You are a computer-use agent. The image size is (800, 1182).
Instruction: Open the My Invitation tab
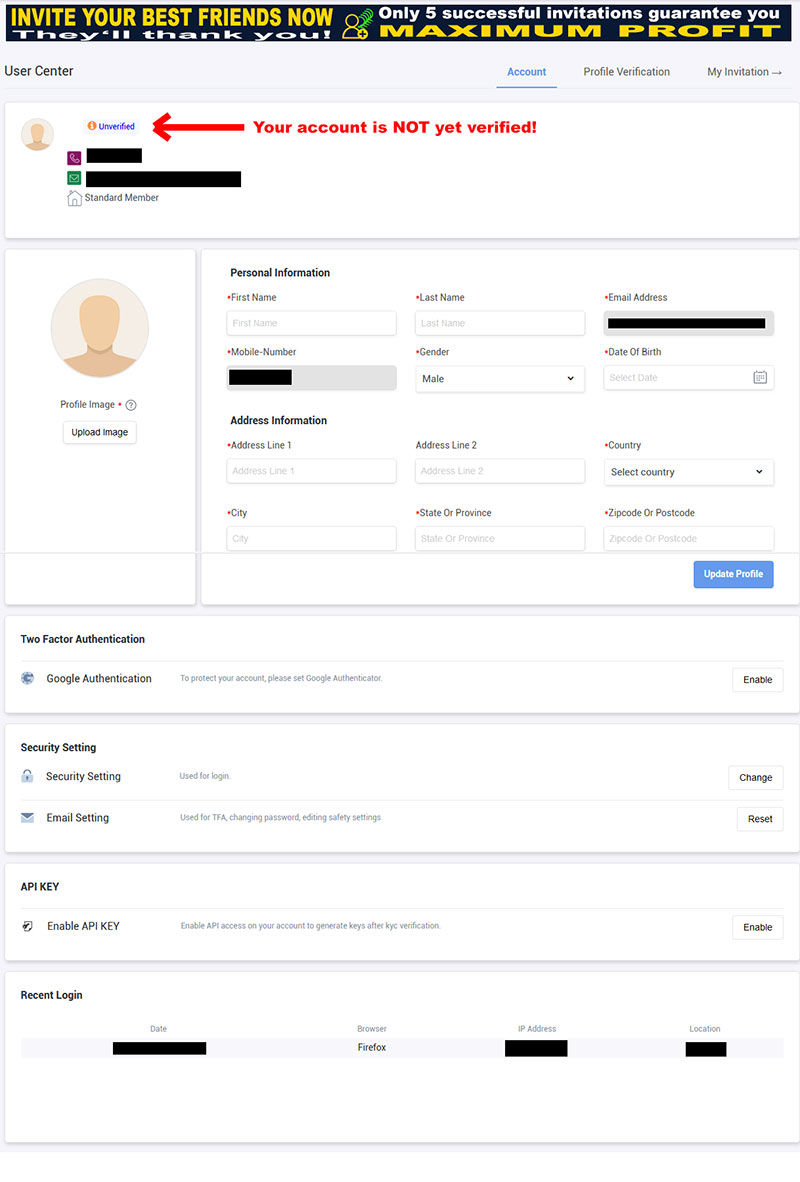pyautogui.click(x=744, y=72)
